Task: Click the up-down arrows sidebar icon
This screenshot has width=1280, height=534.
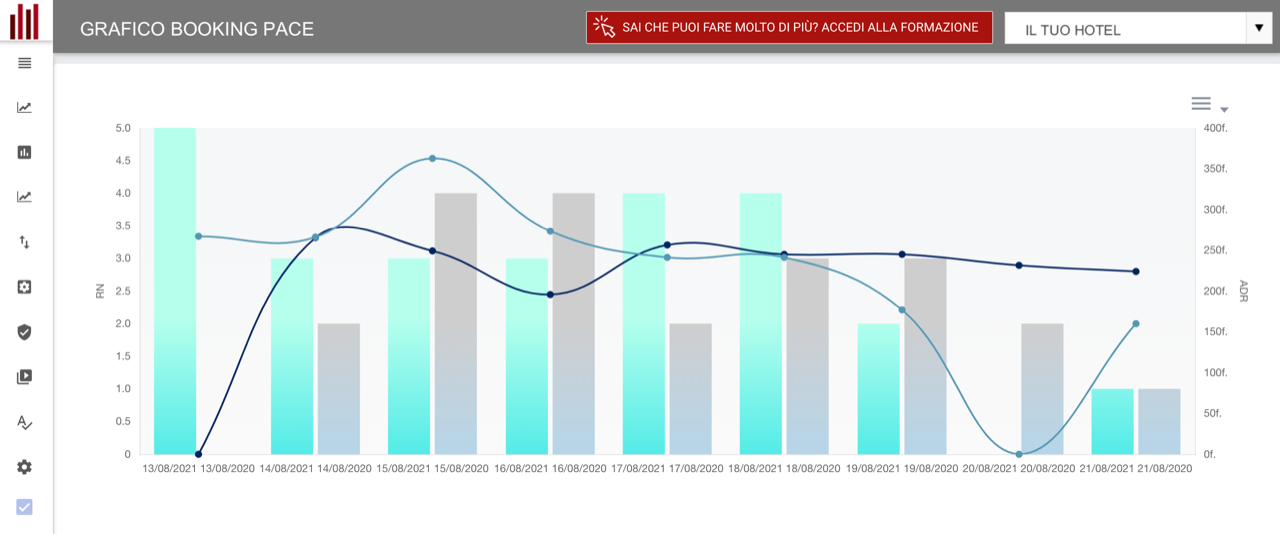Action: pyautogui.click(x=25, y=242)
